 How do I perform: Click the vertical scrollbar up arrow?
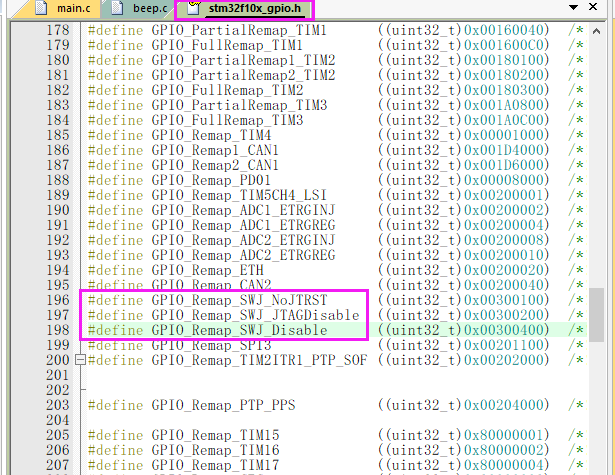(596, 31)
